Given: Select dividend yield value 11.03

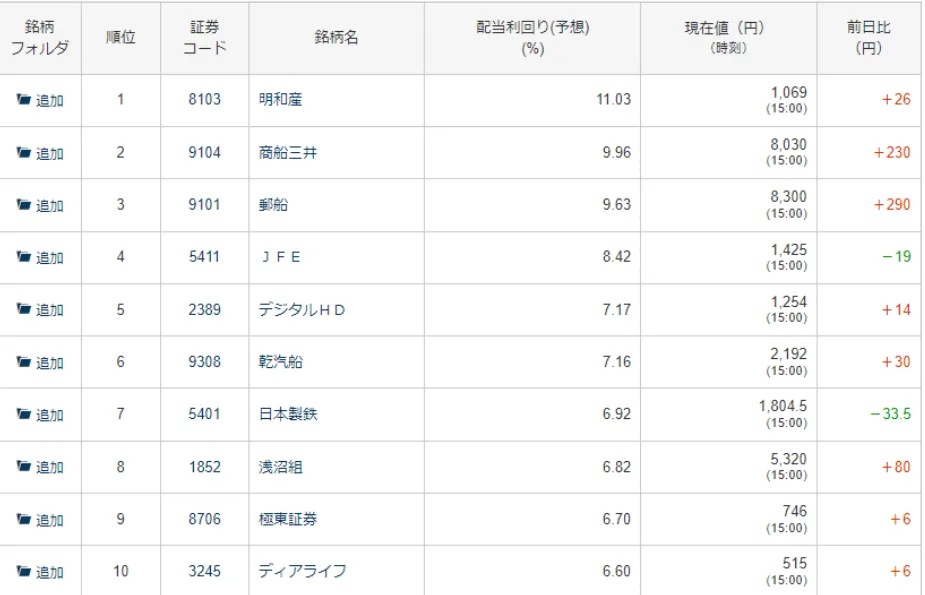Looking at the screenshot, I should (614, 99).
